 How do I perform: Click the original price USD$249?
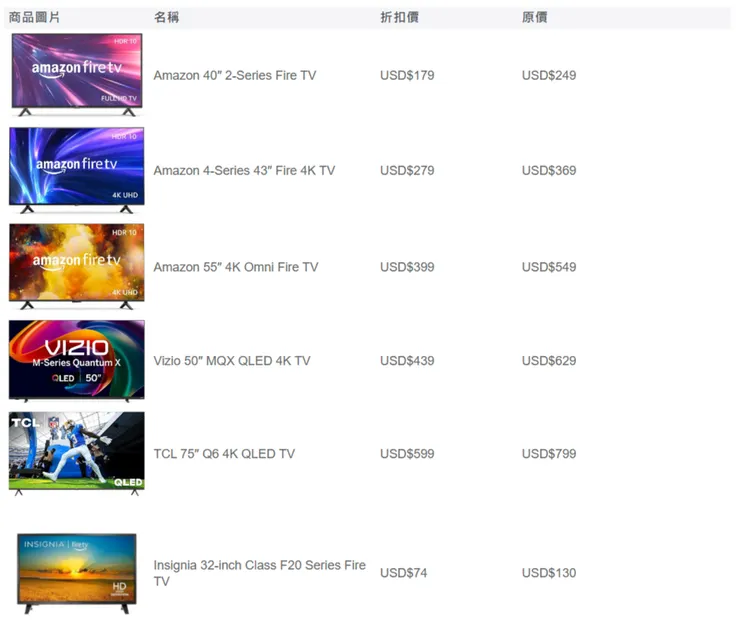coord(549,76)
